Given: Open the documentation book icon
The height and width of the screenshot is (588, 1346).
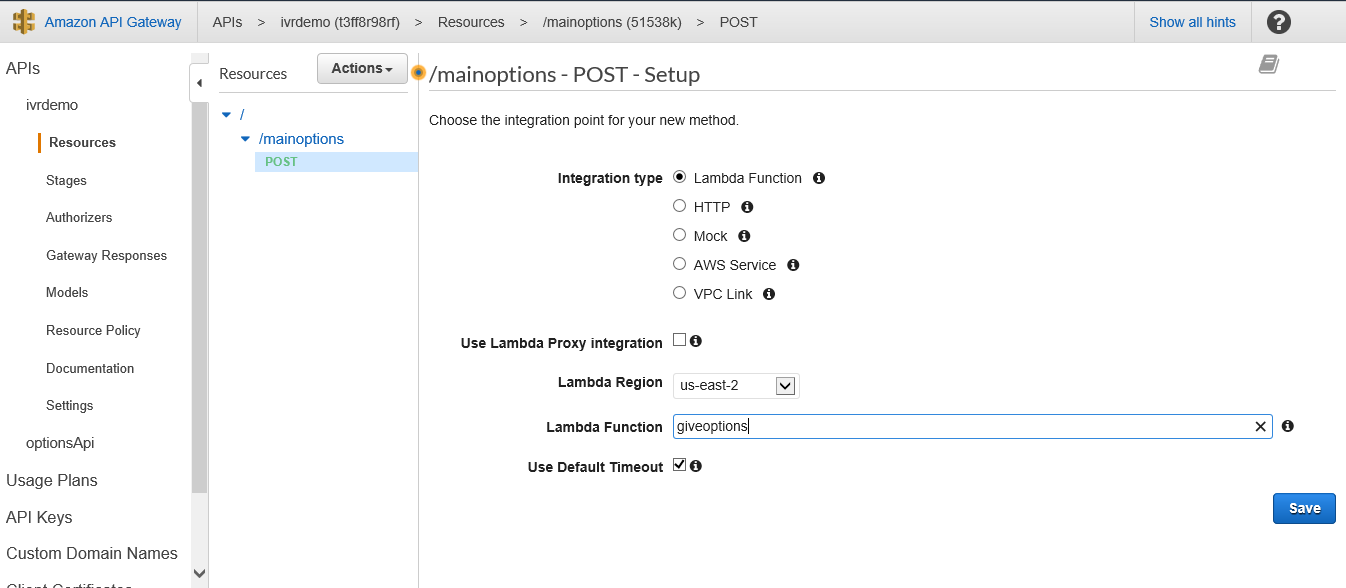Looking at the screenshot, I should [x=1269, y=65].
